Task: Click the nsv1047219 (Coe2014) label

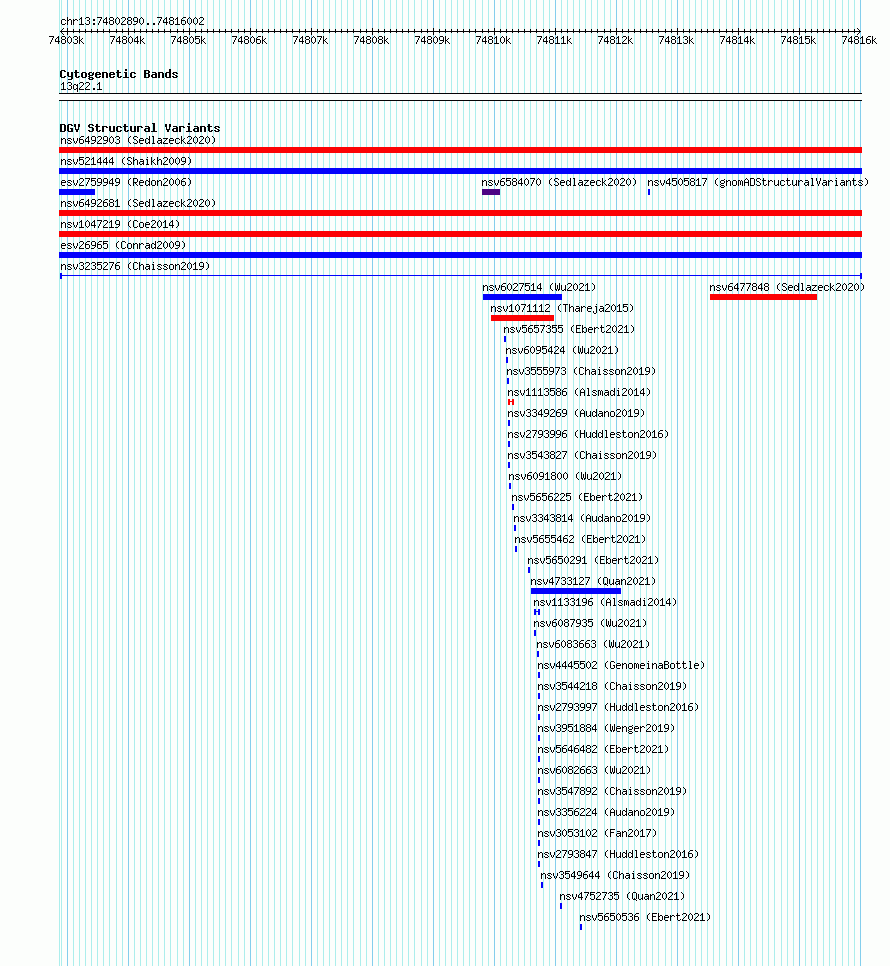Action: tap(120, 224)
